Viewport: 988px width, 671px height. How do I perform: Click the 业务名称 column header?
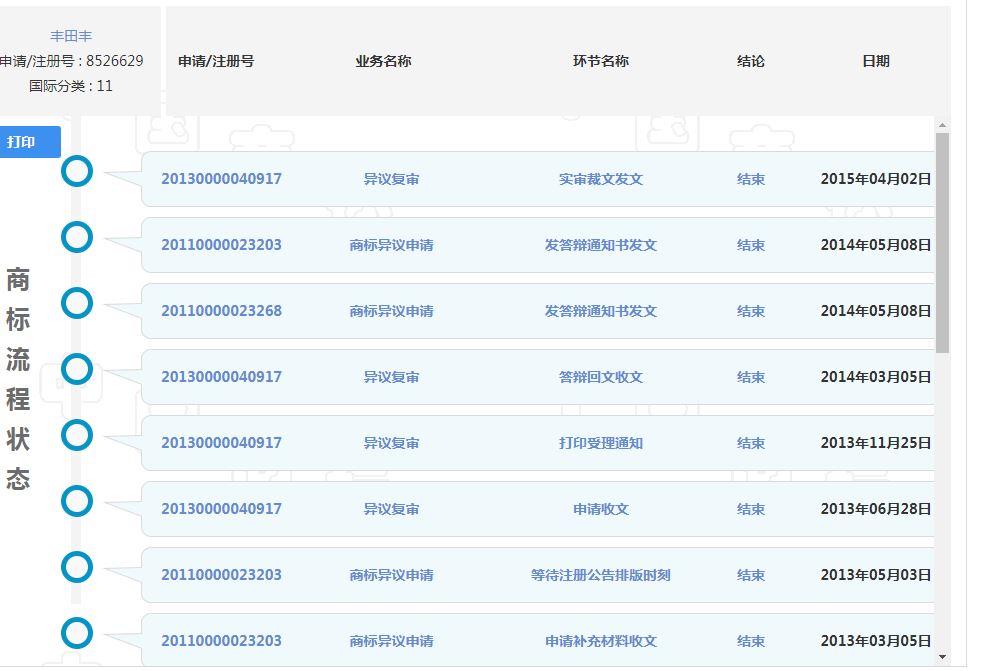click(x=383, y=61)
